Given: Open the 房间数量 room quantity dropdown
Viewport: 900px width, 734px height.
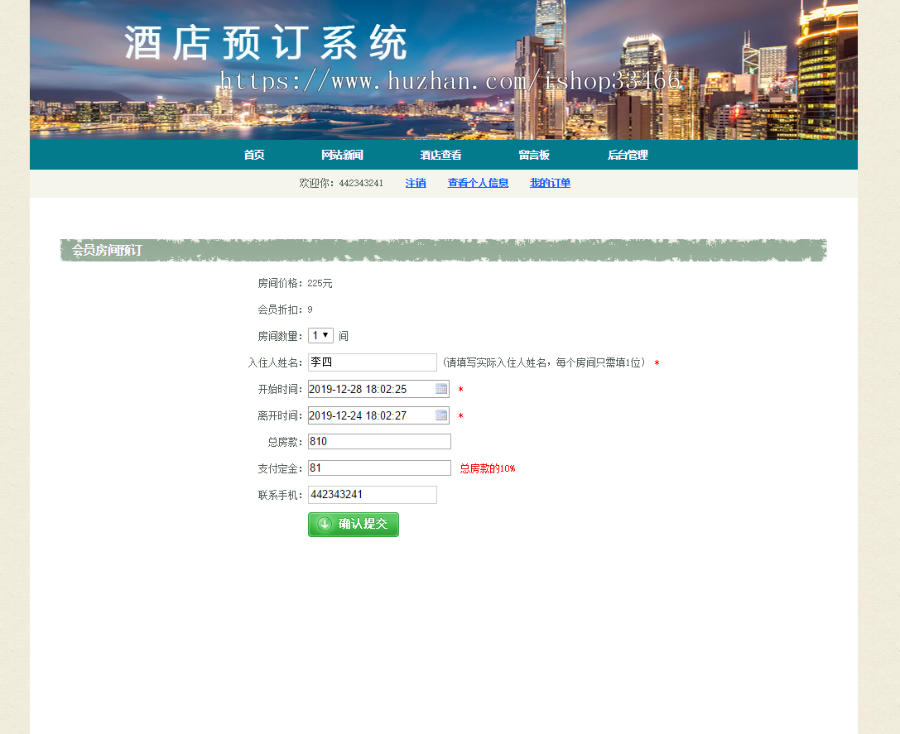Looking at the screenshot, I should (320, 335).
